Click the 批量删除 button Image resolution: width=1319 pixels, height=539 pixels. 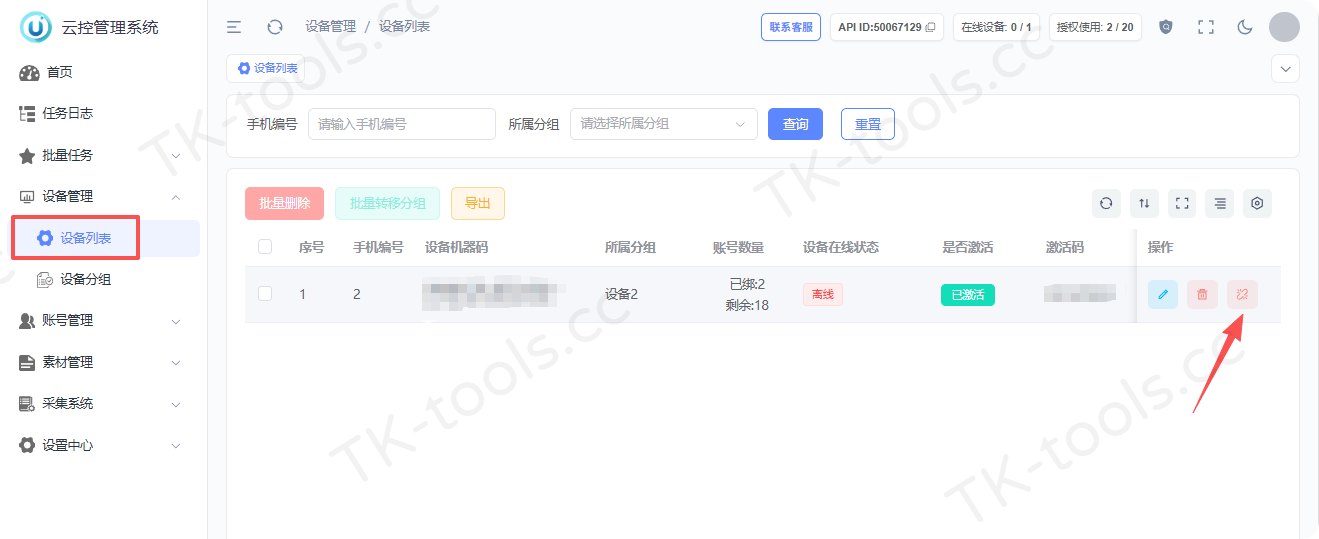pos(285,203)
